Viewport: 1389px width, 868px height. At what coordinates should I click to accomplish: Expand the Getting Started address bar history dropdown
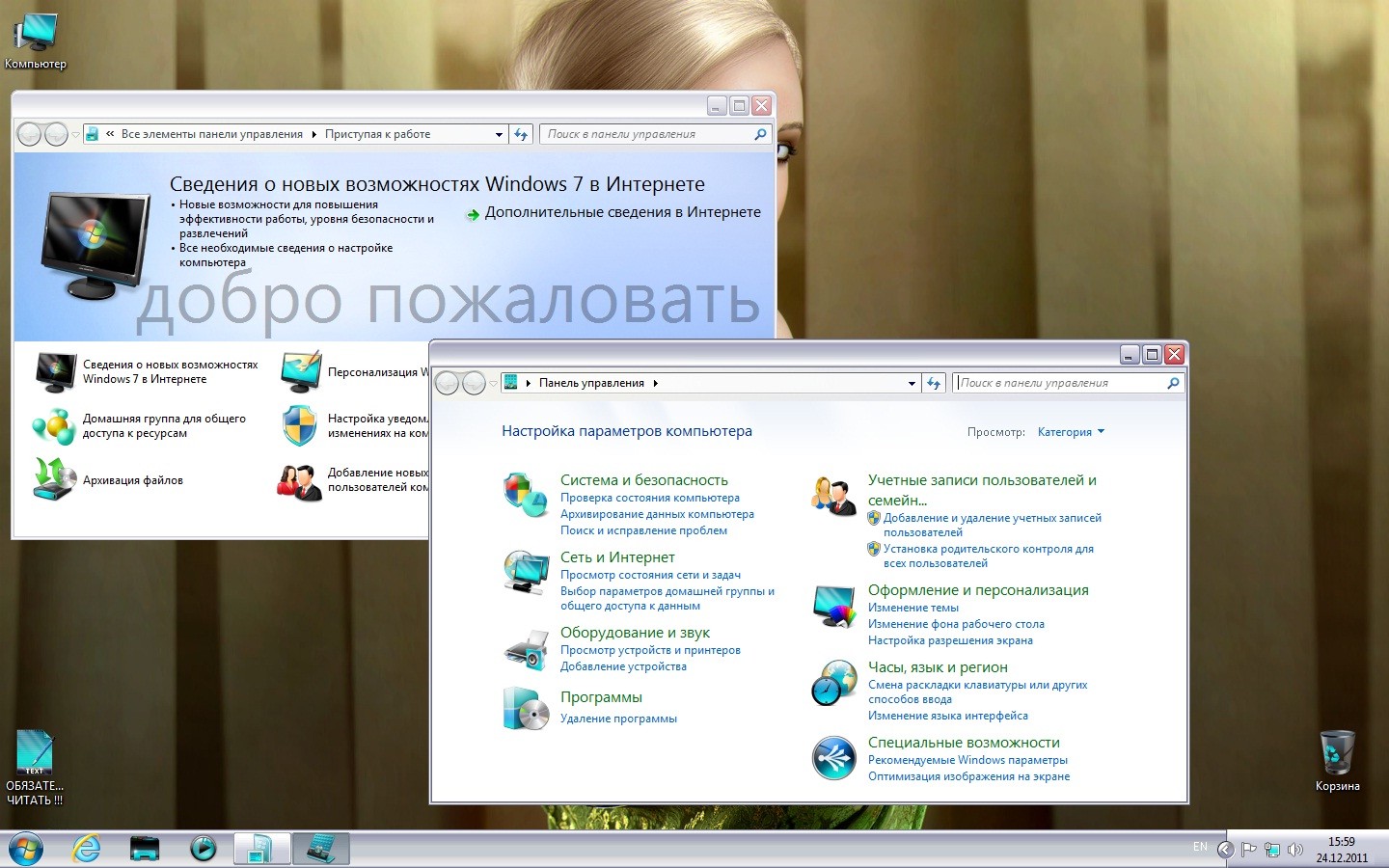point(499,134)
